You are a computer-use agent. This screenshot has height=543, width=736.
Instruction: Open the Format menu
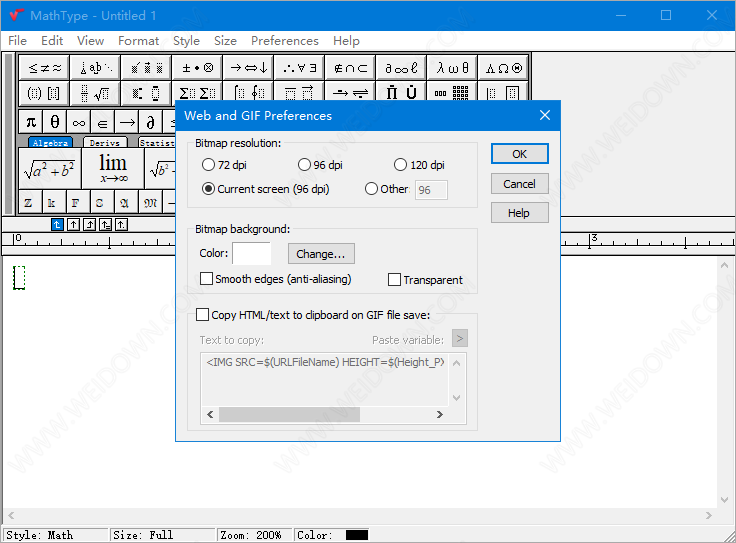click(138, 41)
